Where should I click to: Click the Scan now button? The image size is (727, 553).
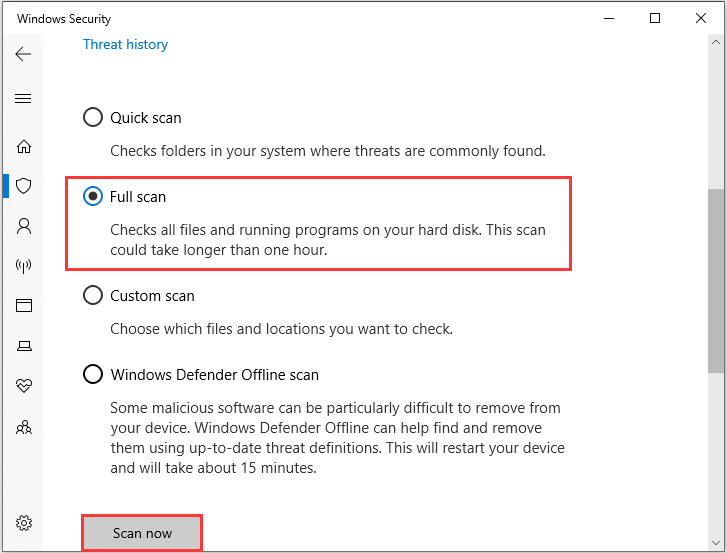point(142,533)
